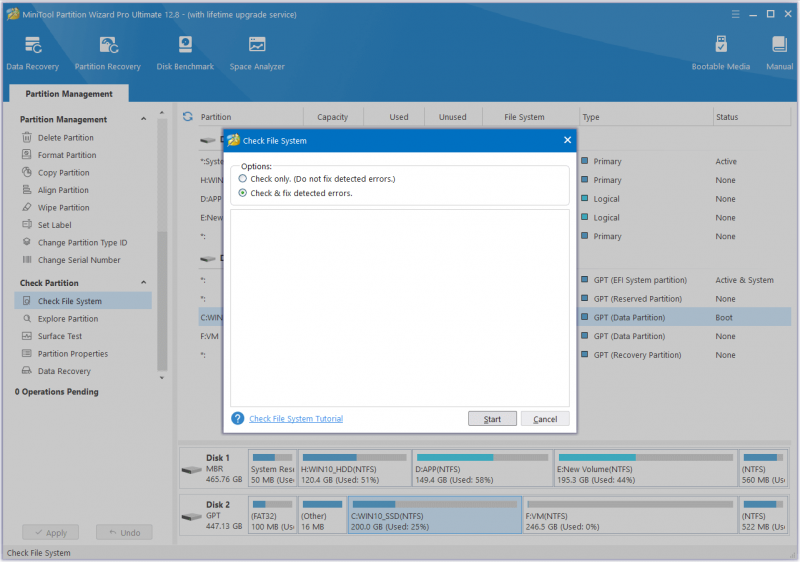Select the FAT32 100 MB block in Disk 2
This screenshot has height=562, width=800.
pyautogui.click(x=272, y=516)
